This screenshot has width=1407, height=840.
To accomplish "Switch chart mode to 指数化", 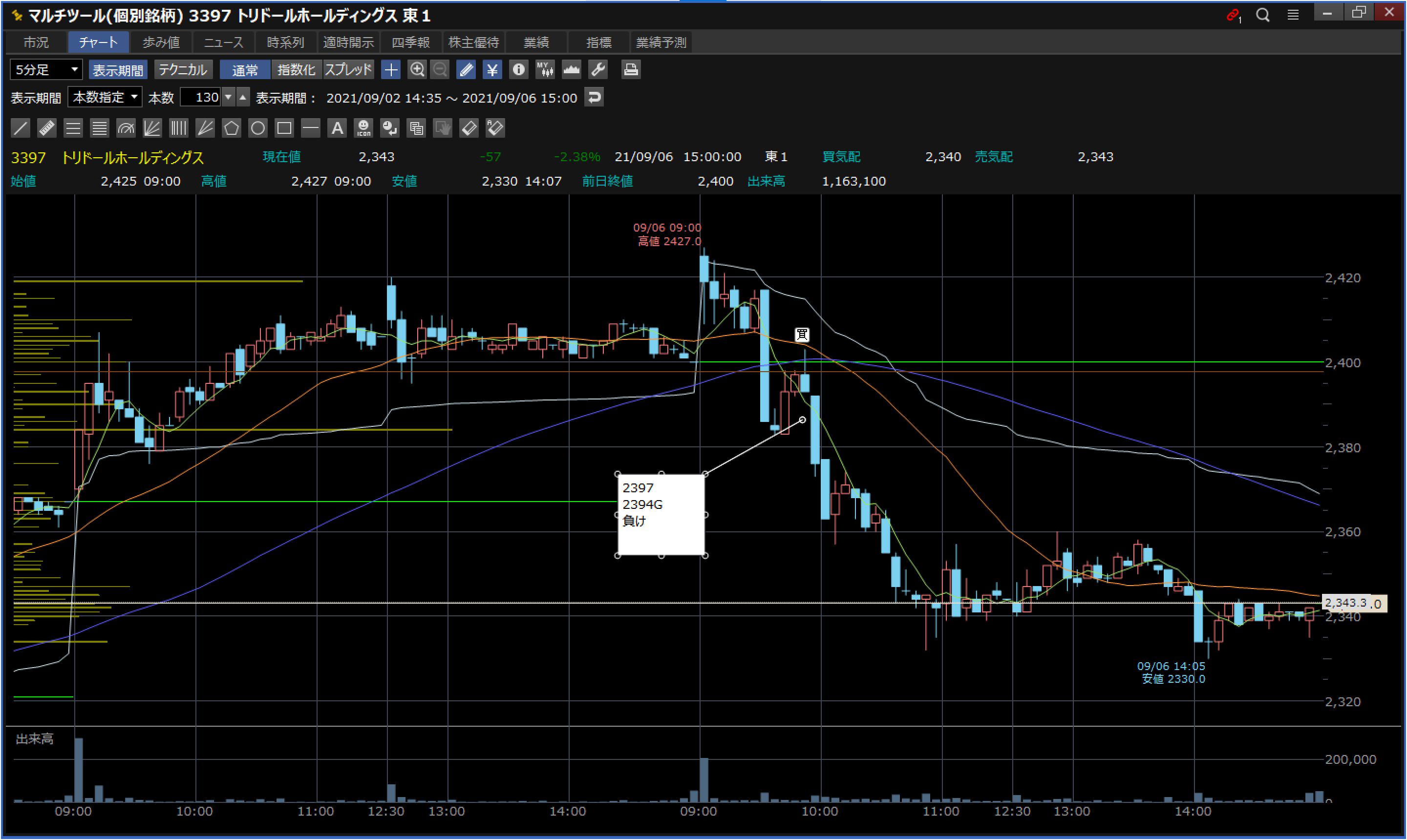I will [x=296, y=70].
